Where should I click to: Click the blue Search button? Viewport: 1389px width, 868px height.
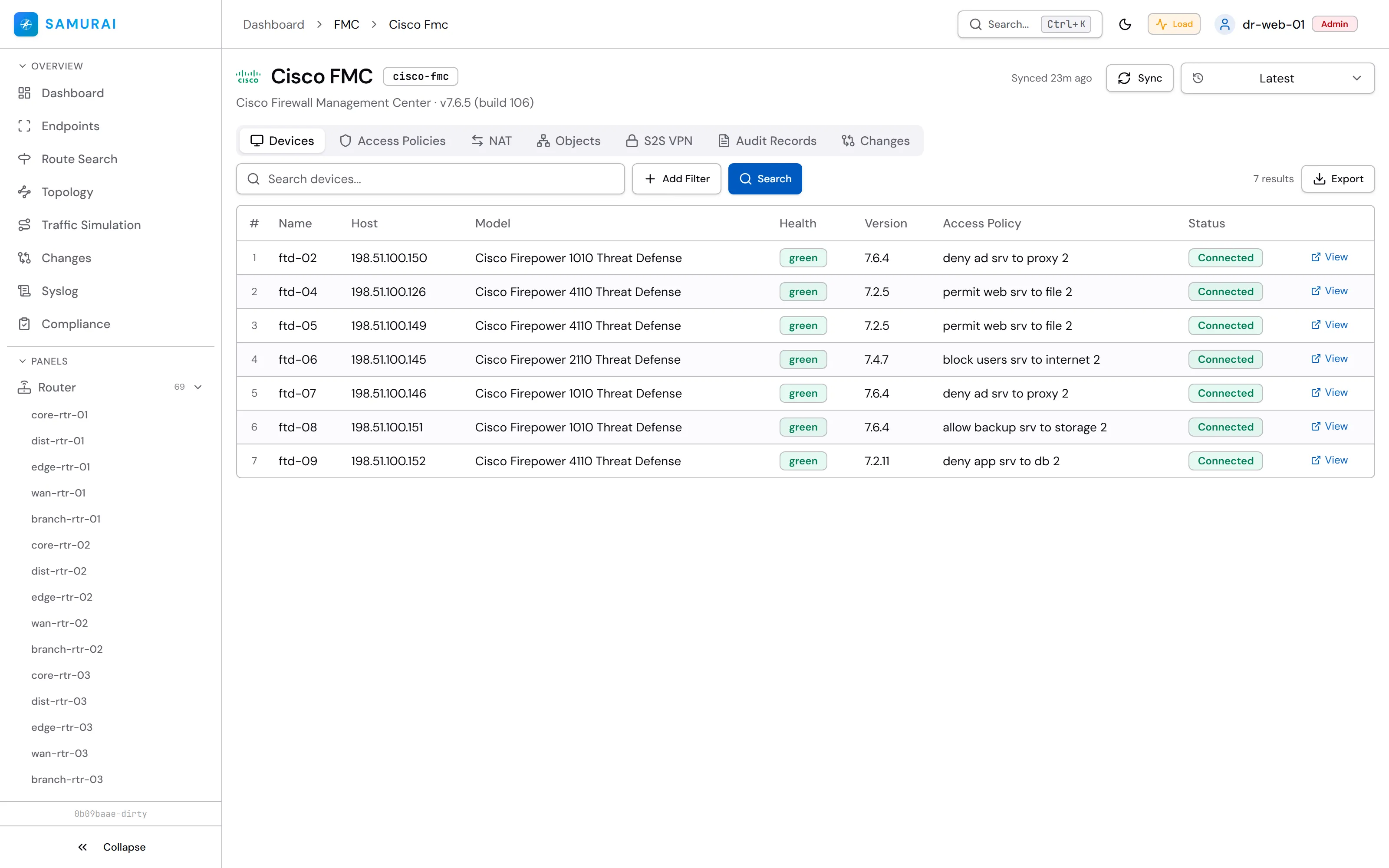[764, 179]
